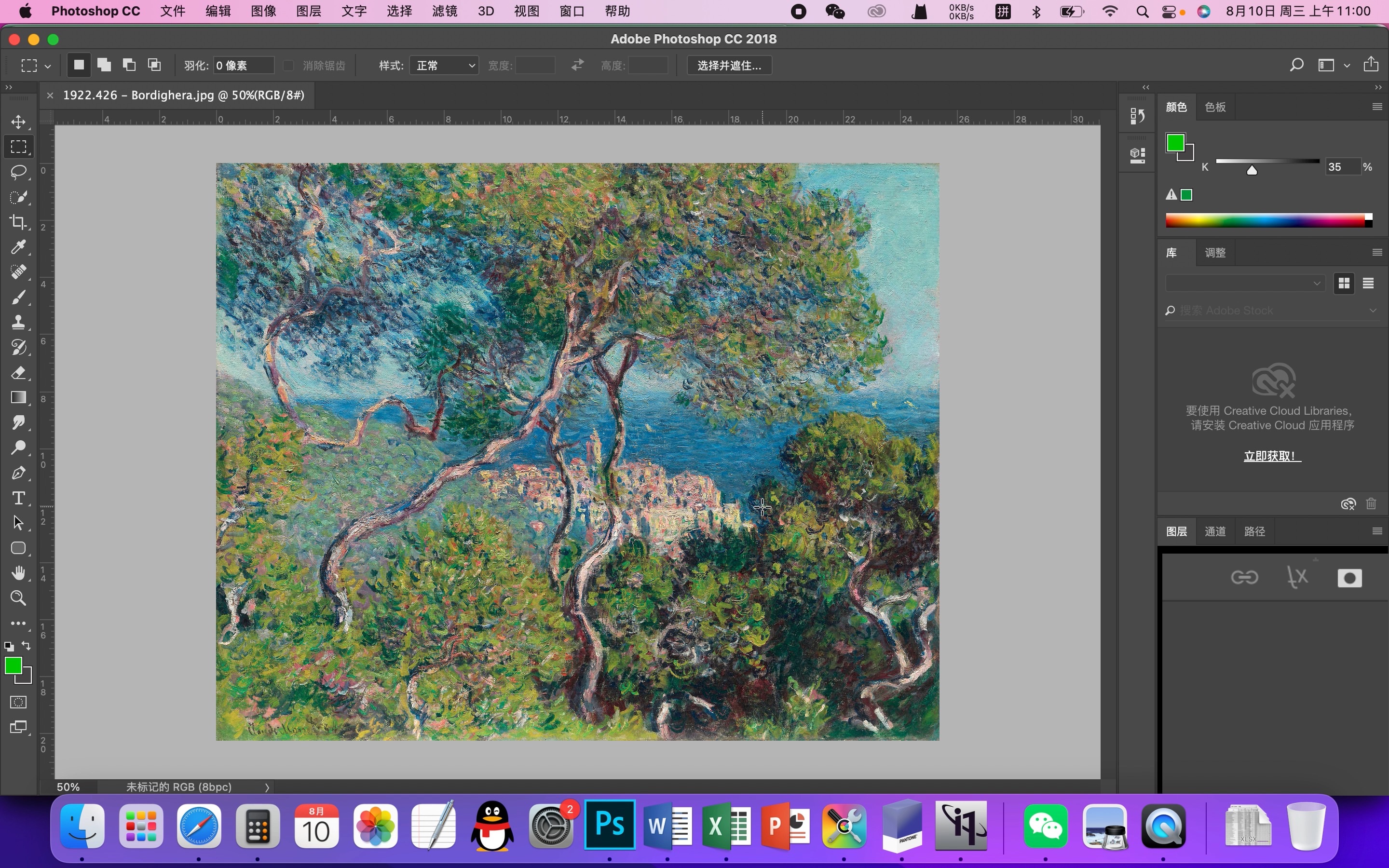Enable New Selection mode
The image size is (1389, 868).
coord(79,65)
